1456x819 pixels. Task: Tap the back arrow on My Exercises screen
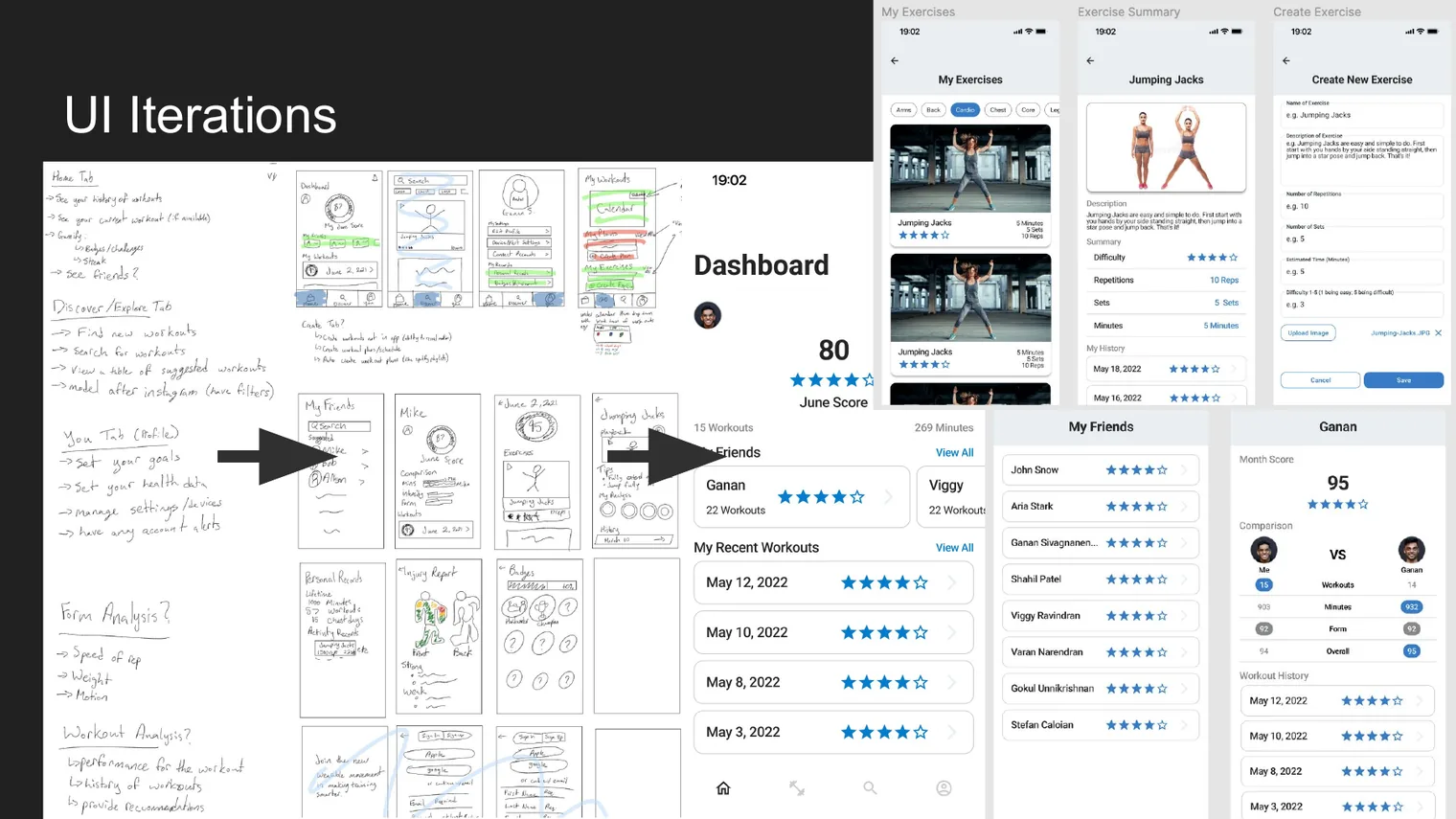point(895,60)
